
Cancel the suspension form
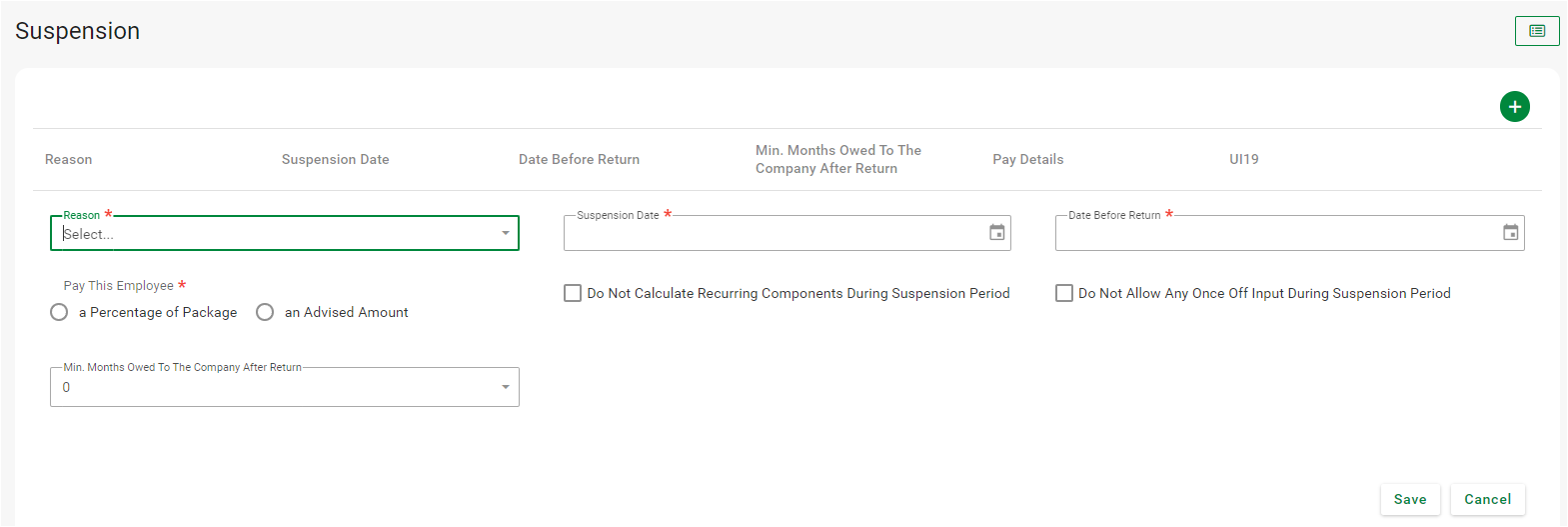(x=1487, y=499)
